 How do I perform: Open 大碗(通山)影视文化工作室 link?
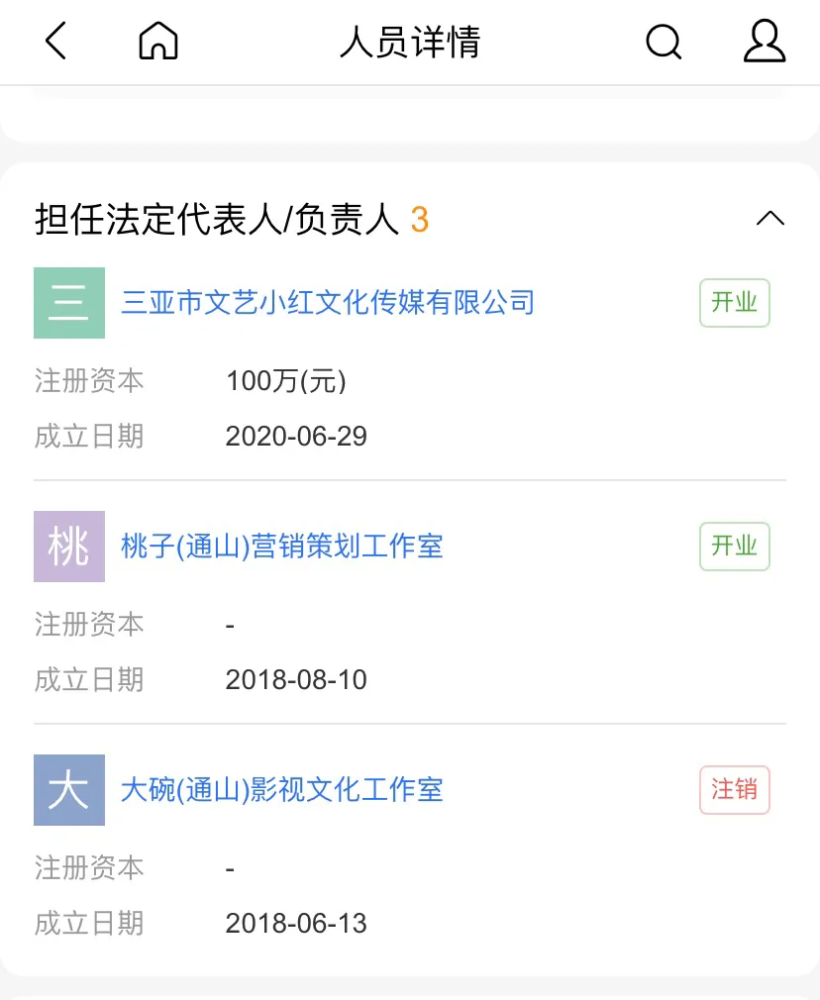coord(282,790)
